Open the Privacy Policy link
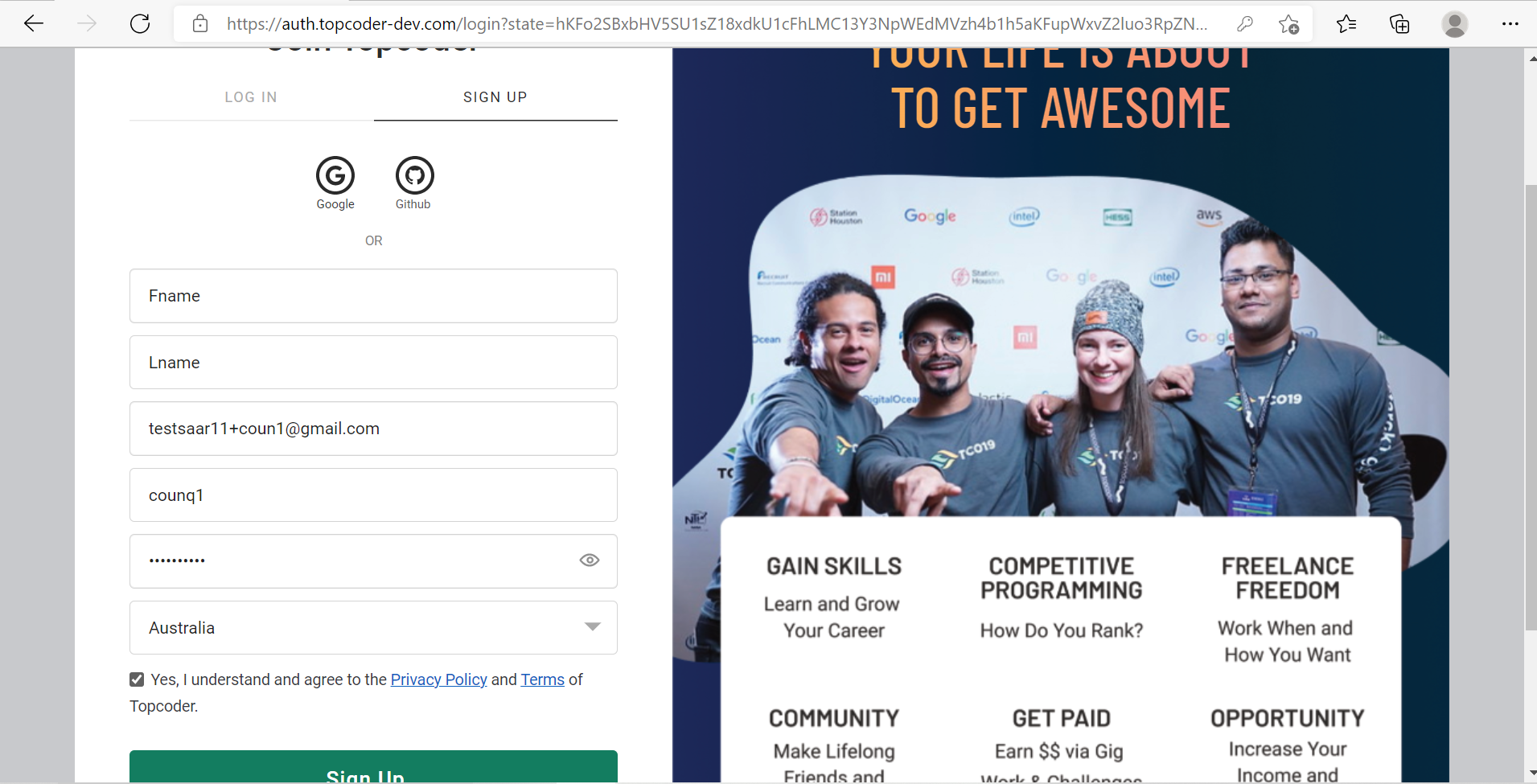 438,679
